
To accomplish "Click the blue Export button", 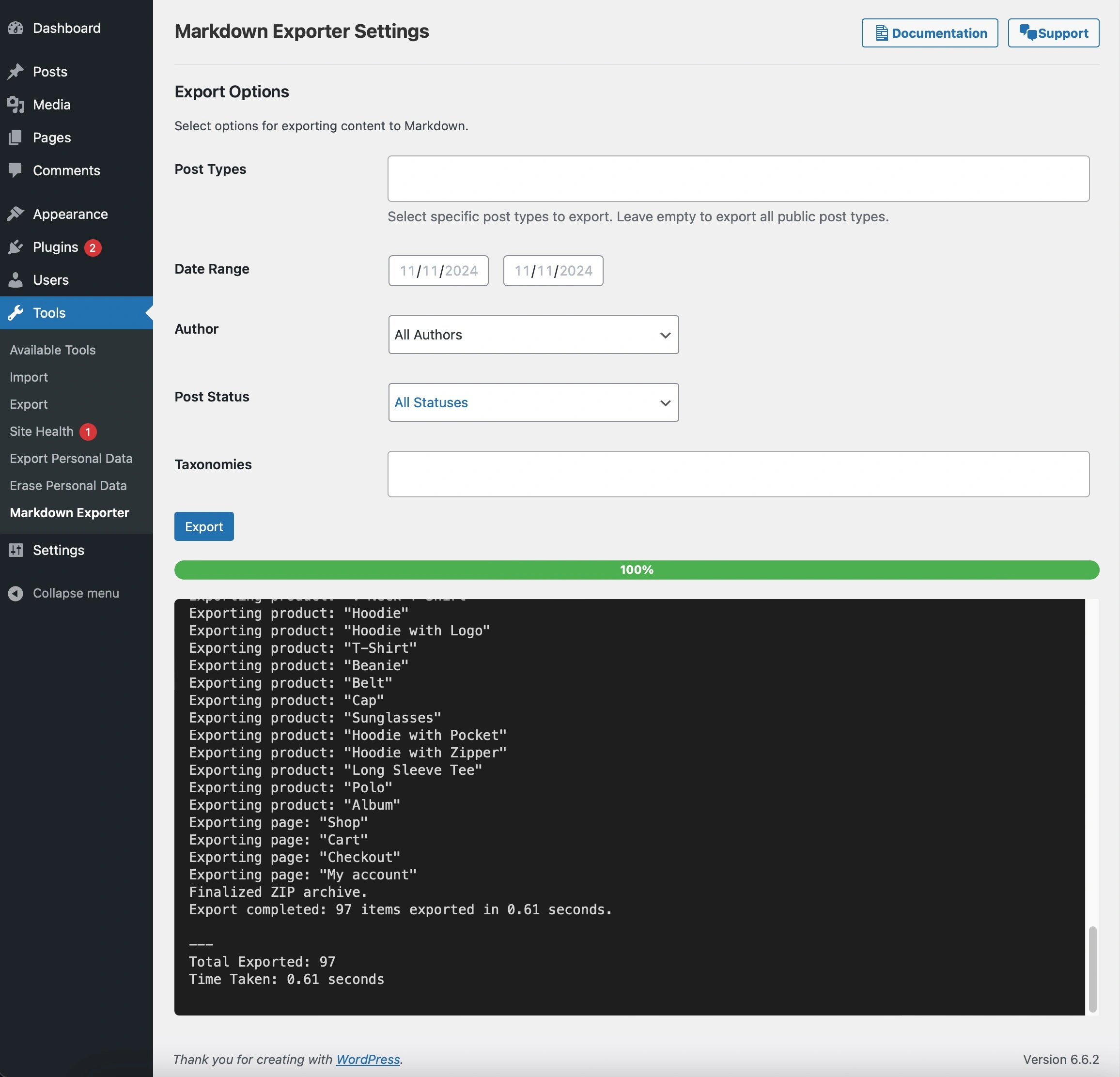I will tap(204, 526).
